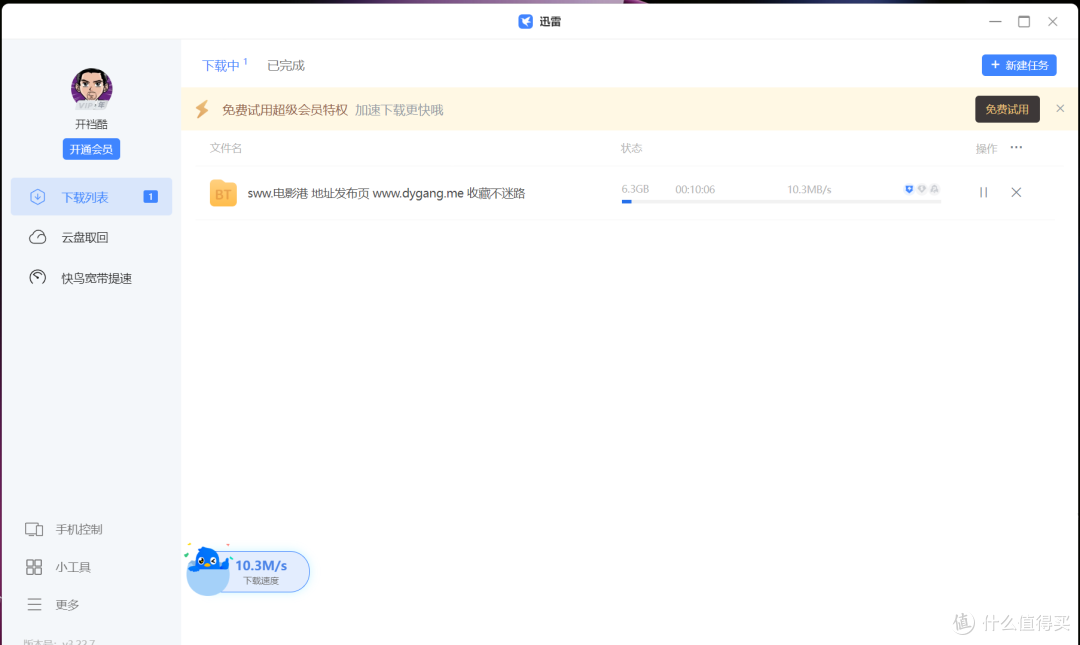Open 小工具 in the sidebar
The width and height of the screenshot is (1080, 645).
tap(73, 567)
